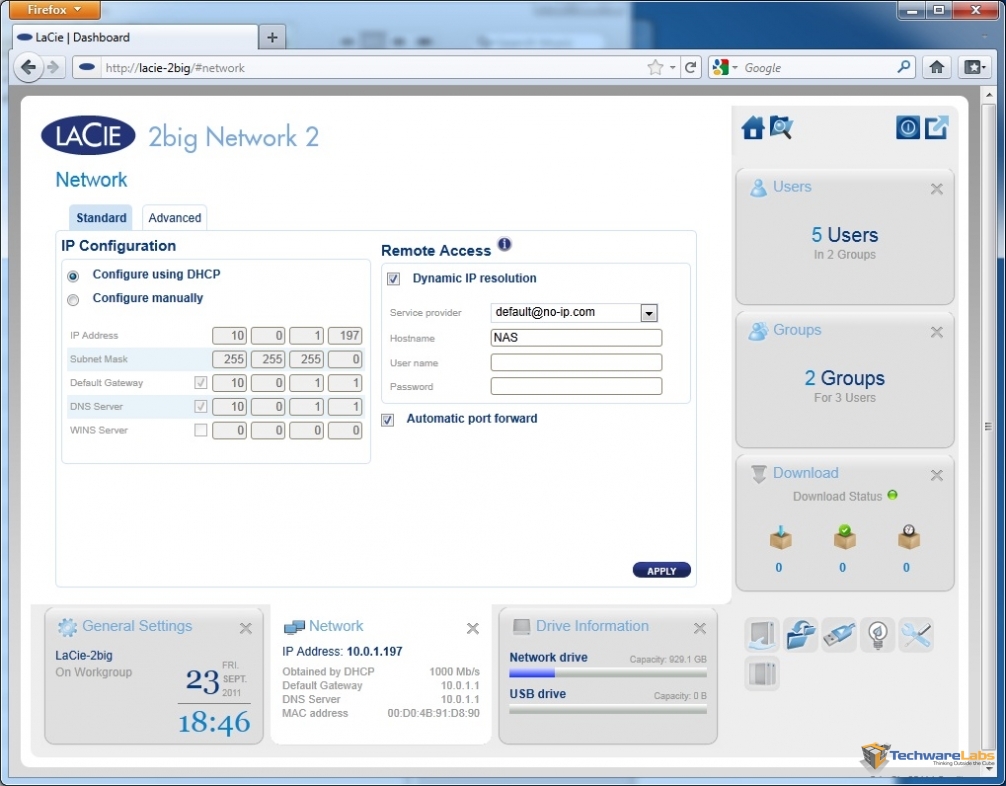
Task: Open the General Settings widget title
Action: point(137,626)
